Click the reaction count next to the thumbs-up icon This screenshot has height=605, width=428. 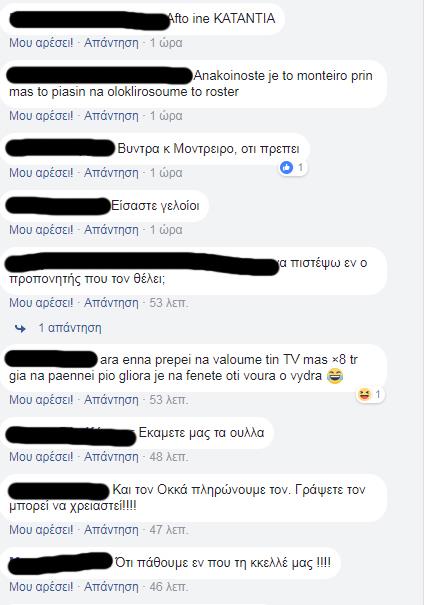tap(300, 167)
